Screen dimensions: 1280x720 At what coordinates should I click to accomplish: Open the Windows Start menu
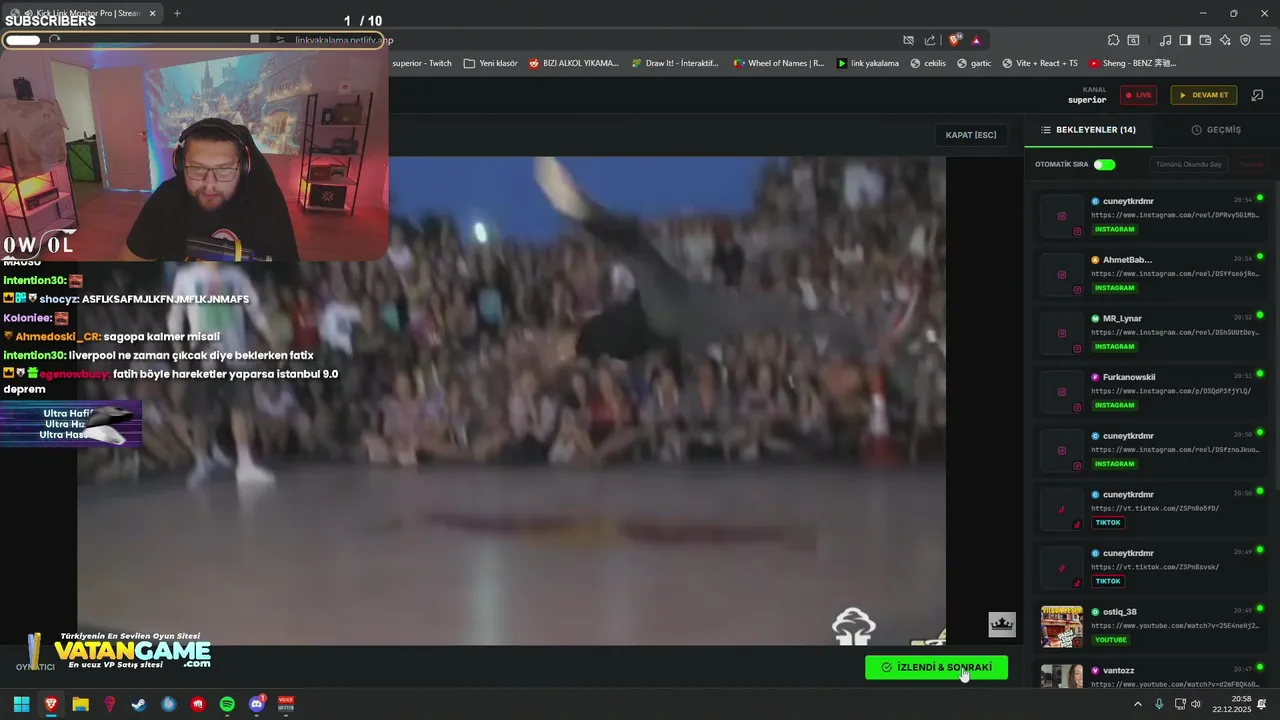[21, 704]
